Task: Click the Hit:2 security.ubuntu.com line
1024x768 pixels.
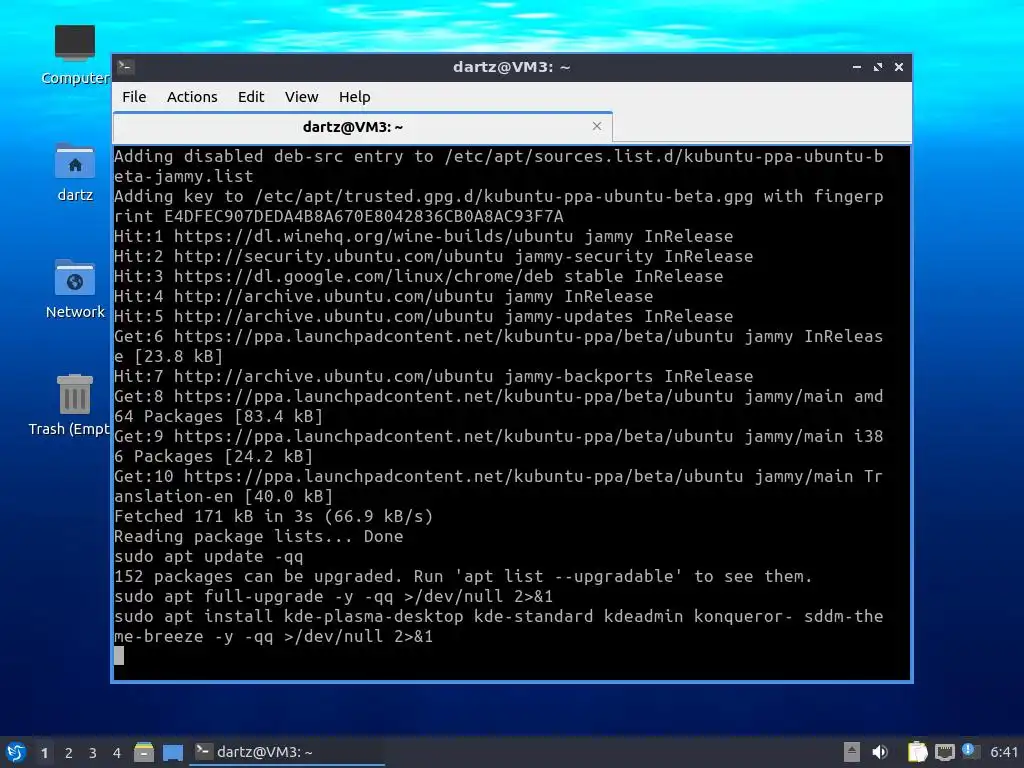Action: pyautogui.click(x=434, y=257)
